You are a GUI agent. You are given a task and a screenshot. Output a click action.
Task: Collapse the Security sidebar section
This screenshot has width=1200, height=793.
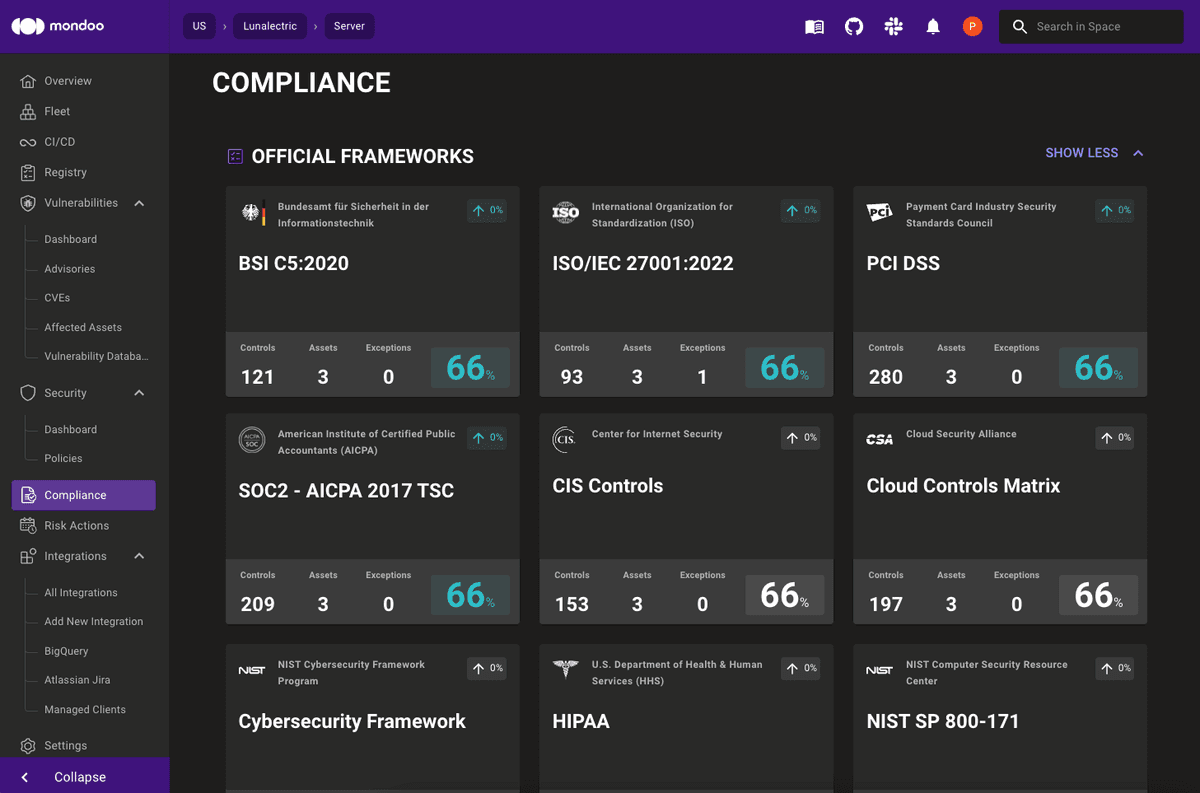139,393
